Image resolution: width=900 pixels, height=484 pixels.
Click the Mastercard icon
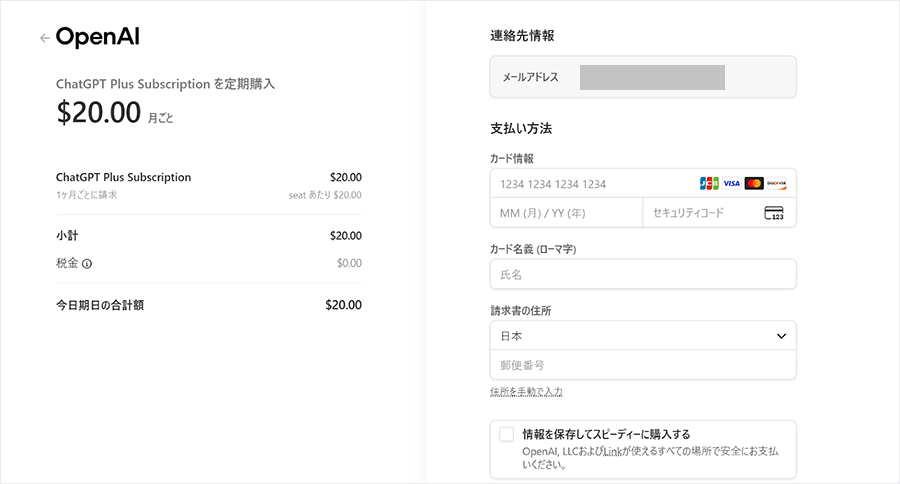[754, 183]
